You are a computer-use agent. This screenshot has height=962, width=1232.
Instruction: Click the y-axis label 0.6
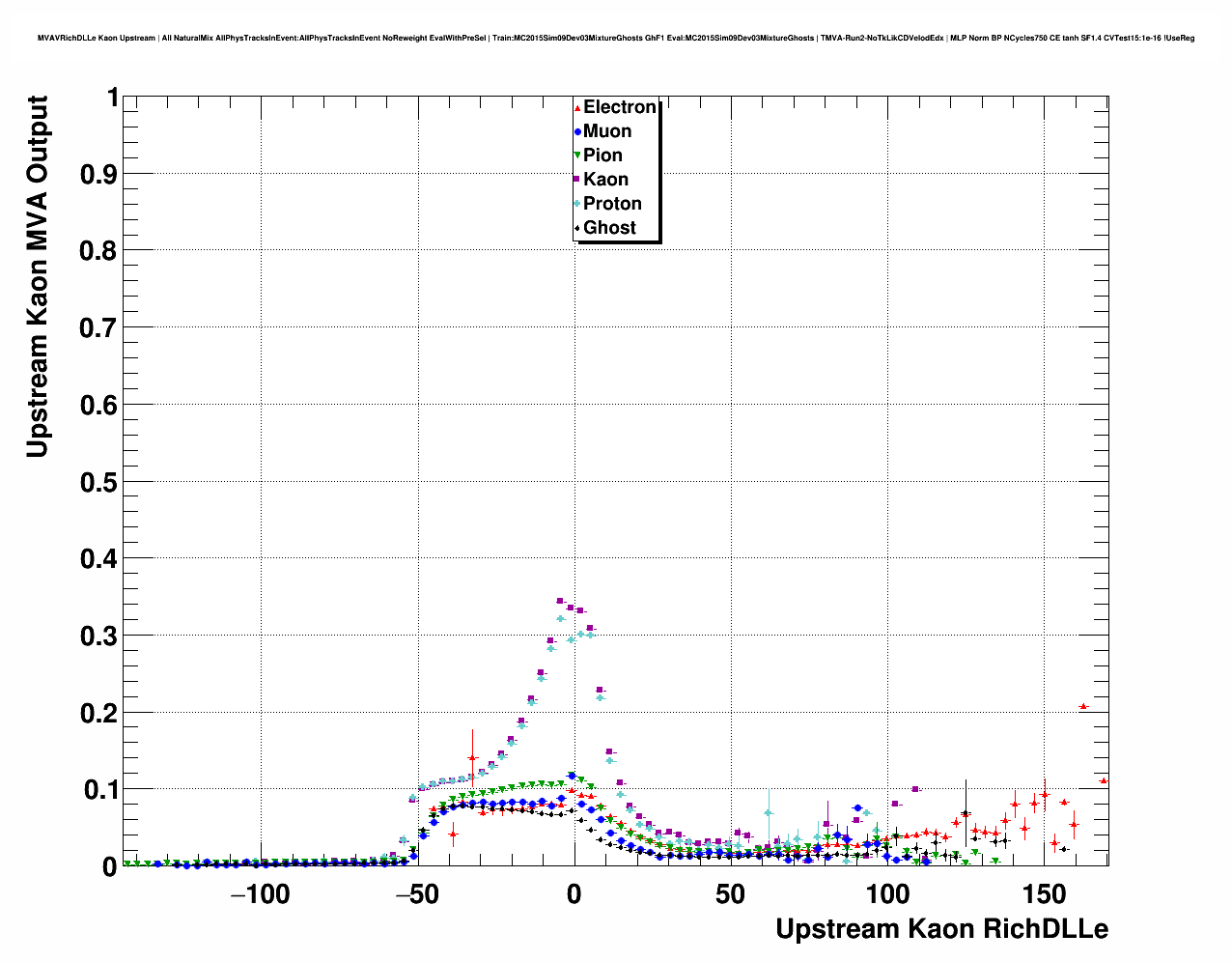(98, 405)
